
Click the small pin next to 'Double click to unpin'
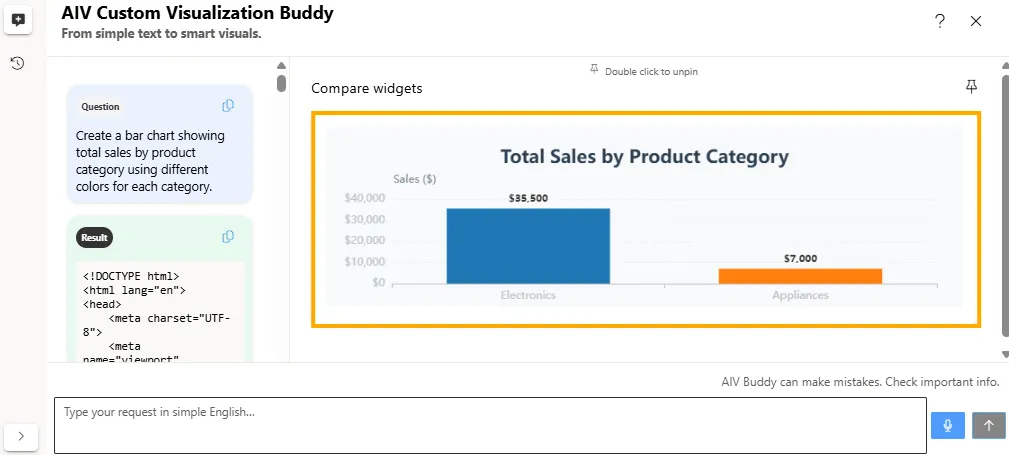[594, 70]
